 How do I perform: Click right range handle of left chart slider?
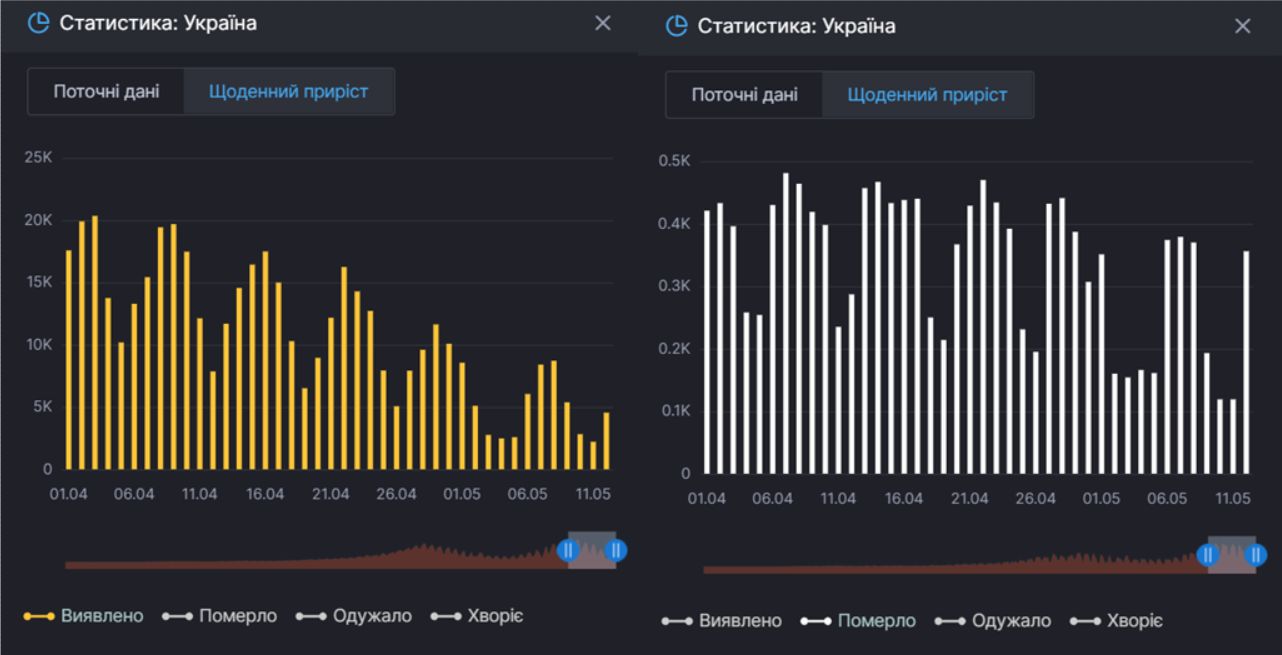(x=616, y=549)
